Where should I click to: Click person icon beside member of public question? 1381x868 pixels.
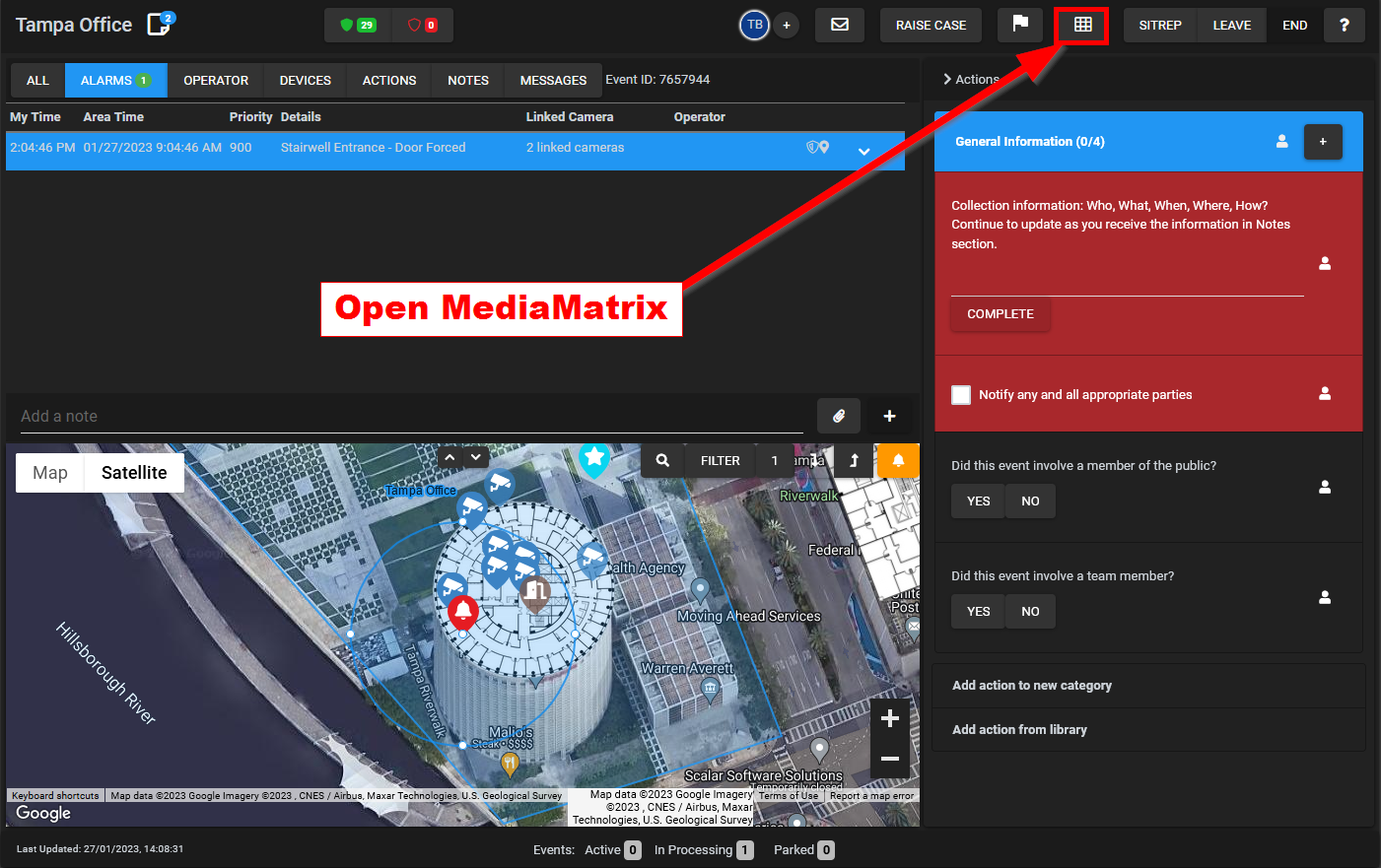[1325, 487]
